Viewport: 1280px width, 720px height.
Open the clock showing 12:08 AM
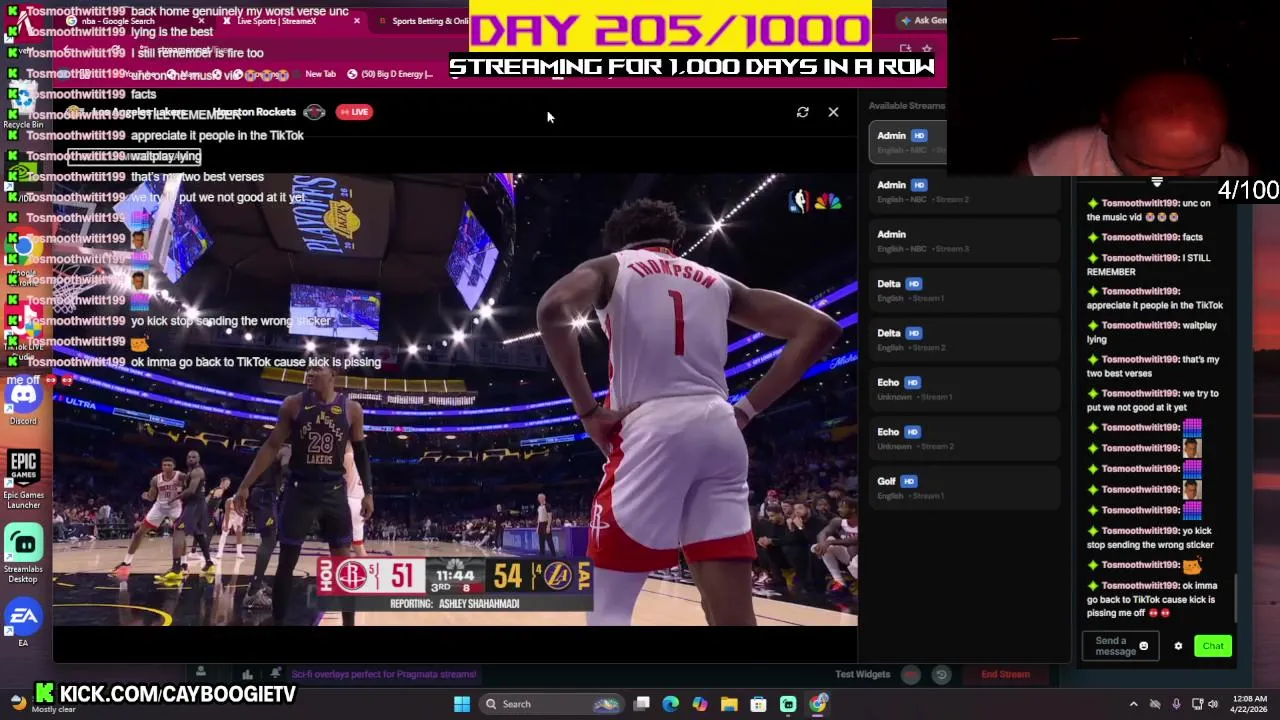[x=1250, y=704]
